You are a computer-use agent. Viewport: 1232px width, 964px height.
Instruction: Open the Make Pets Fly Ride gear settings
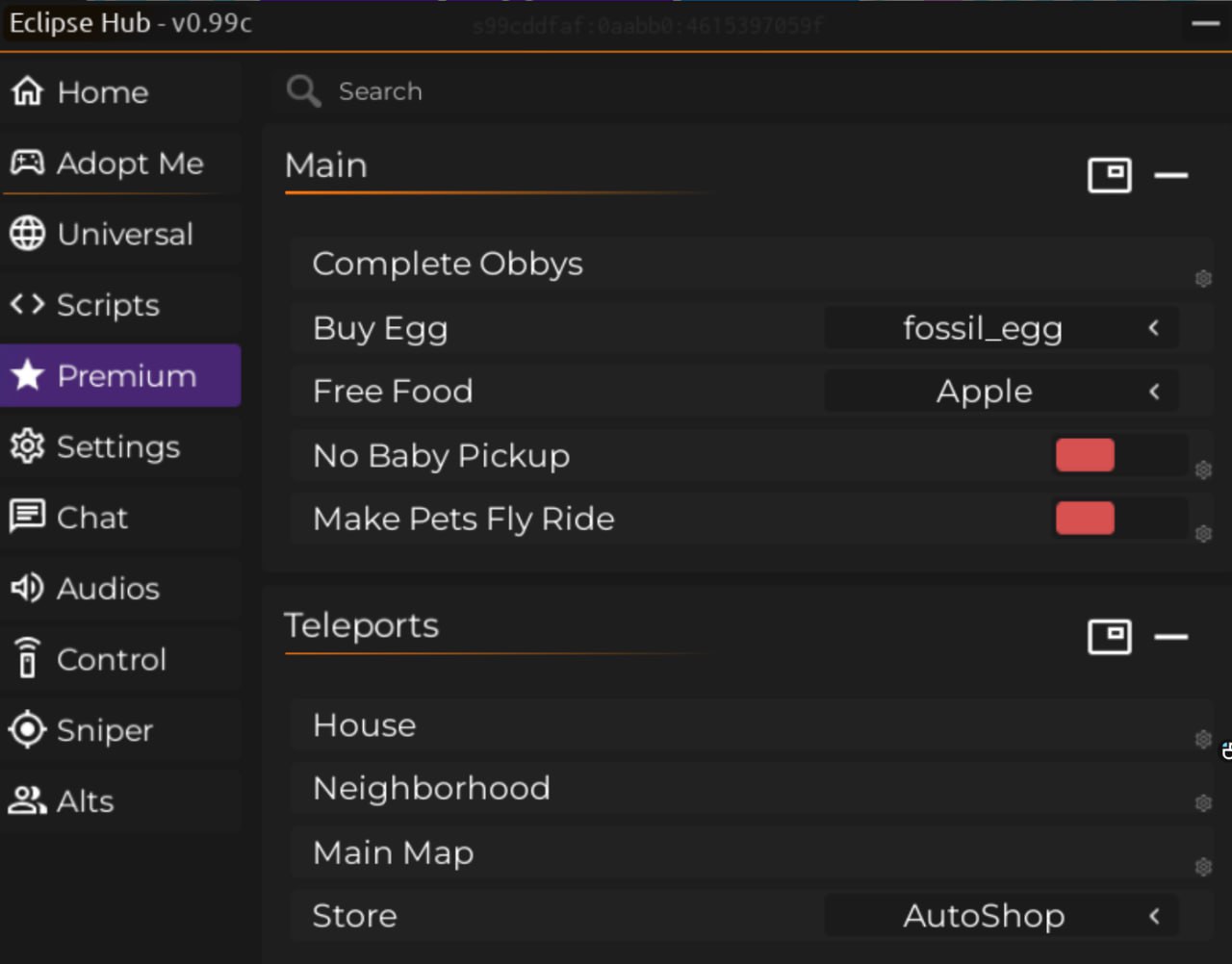coord(1203,533)
